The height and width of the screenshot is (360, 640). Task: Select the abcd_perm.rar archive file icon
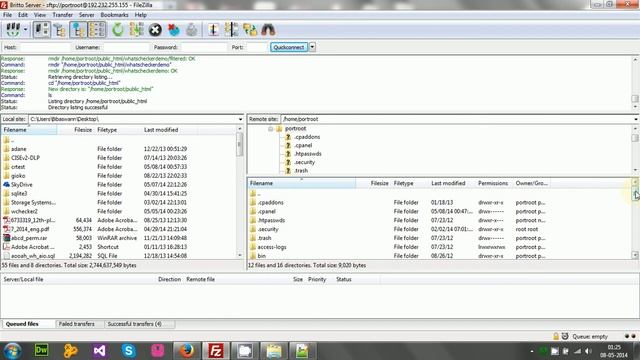[x=7, y=238]
